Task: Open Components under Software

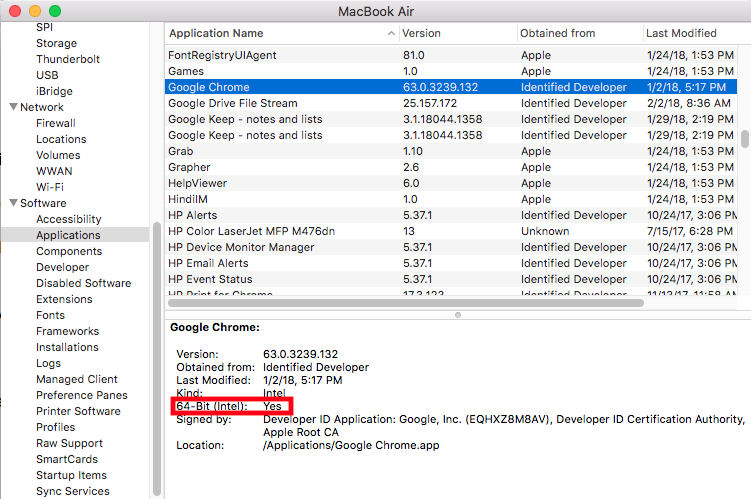Action: coord(69,251)
